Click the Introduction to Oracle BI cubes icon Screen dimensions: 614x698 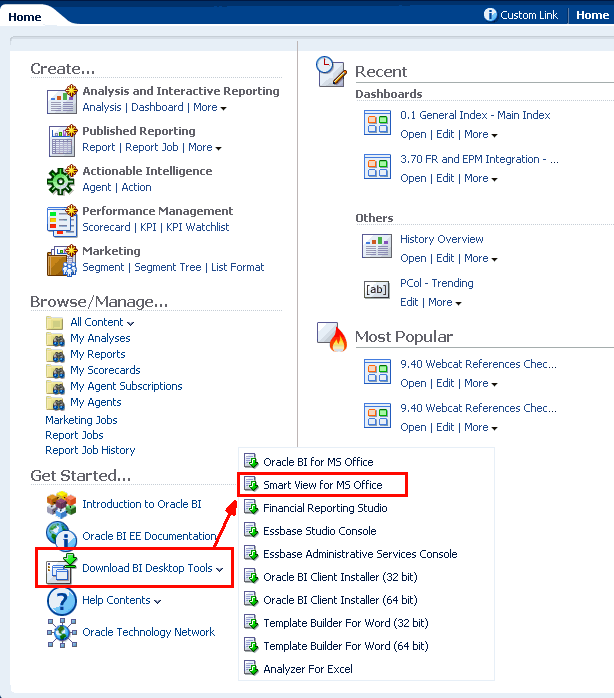61,504
